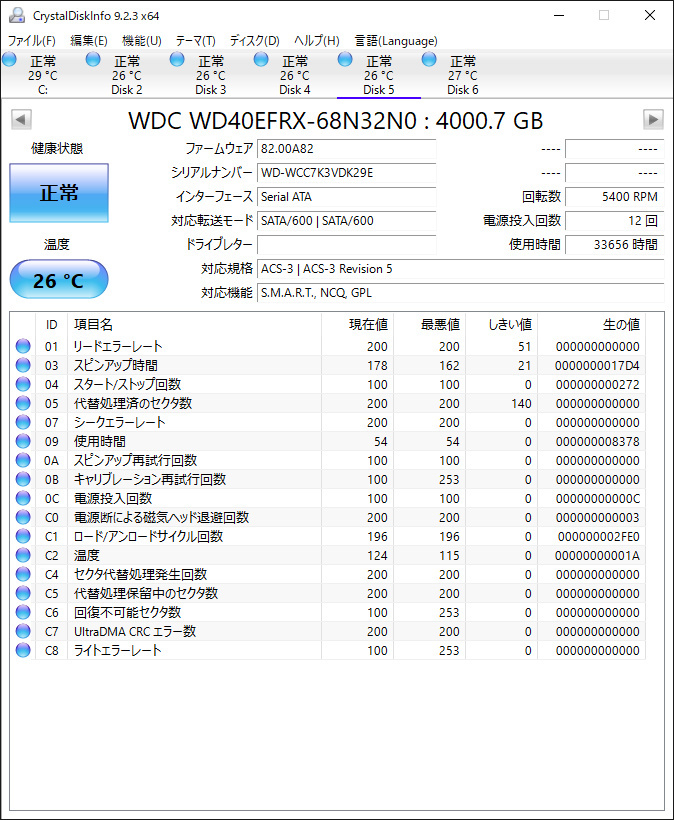Click status icon for ID C8 row
Image resolution: width=674 pixels, height=820 pixels.
tap(23, 650)
